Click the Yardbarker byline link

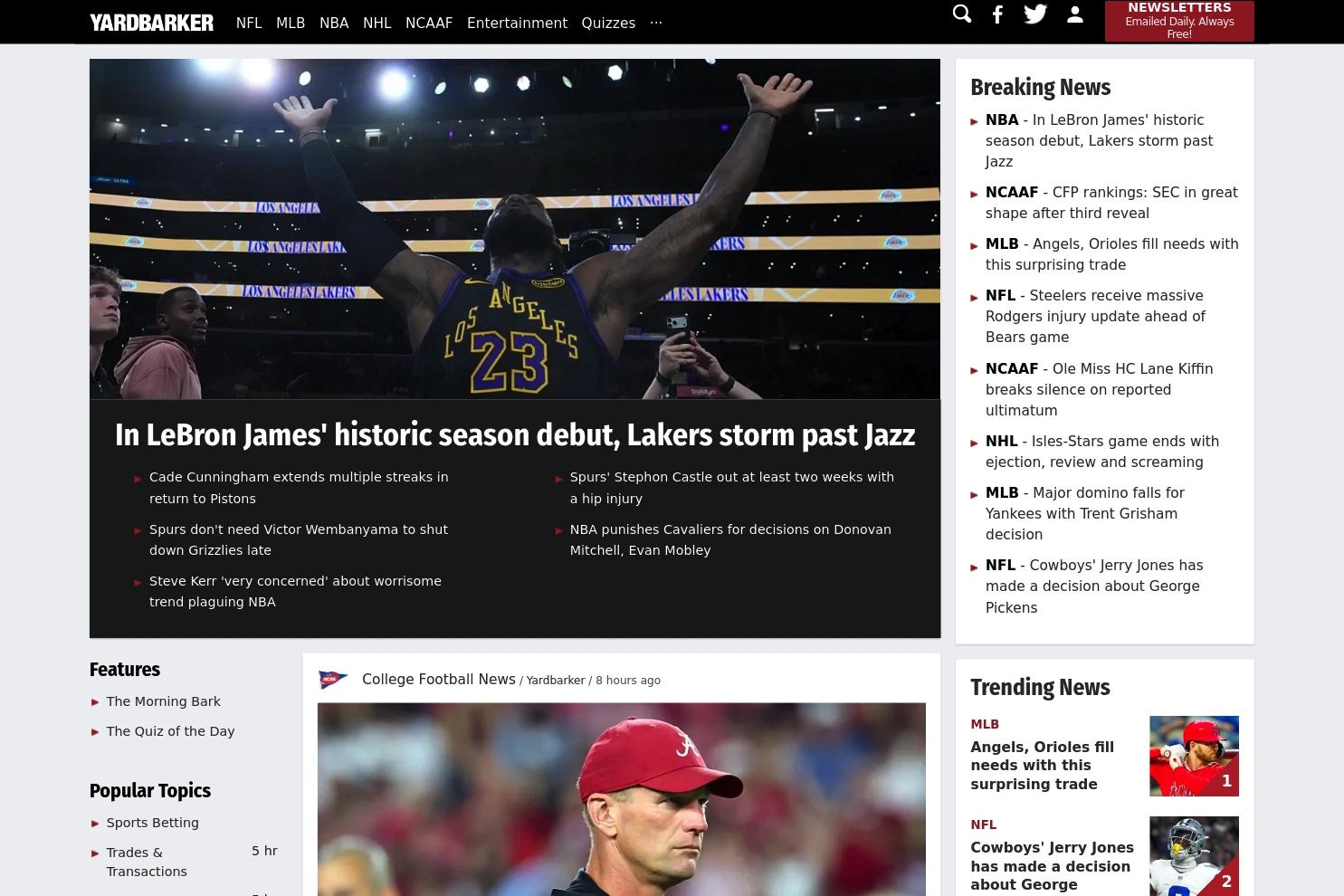(556, 681)
